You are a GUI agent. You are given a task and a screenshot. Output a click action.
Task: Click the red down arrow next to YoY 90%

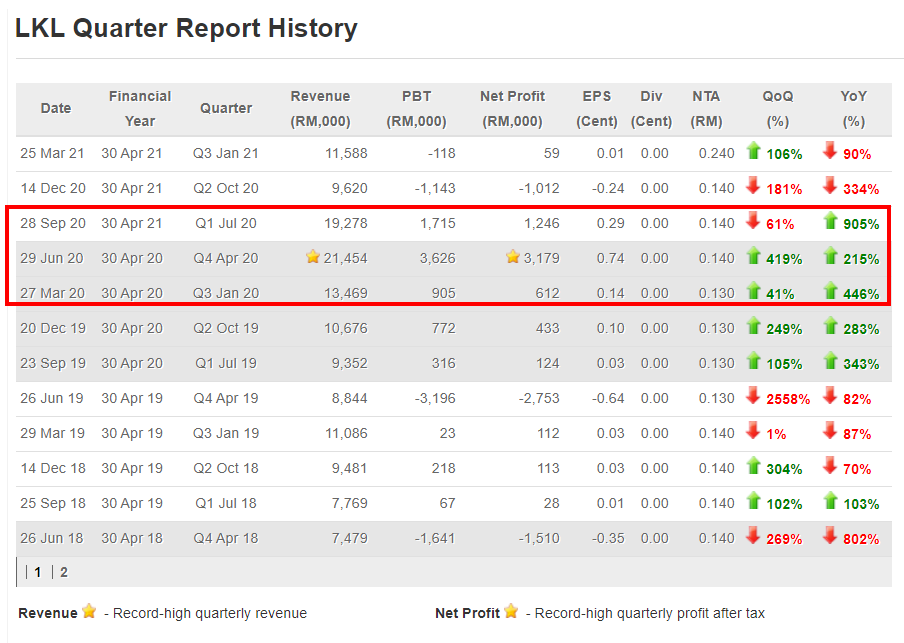pyautogui.click(x=829, y=152)
